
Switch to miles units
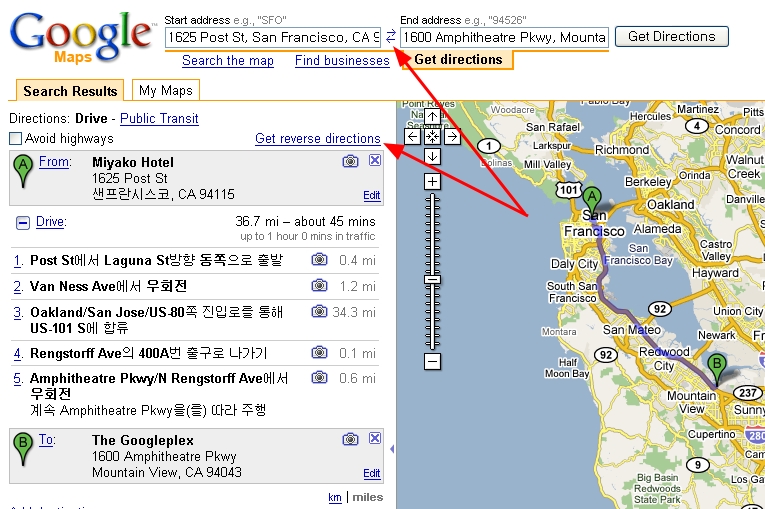point(367,497)
